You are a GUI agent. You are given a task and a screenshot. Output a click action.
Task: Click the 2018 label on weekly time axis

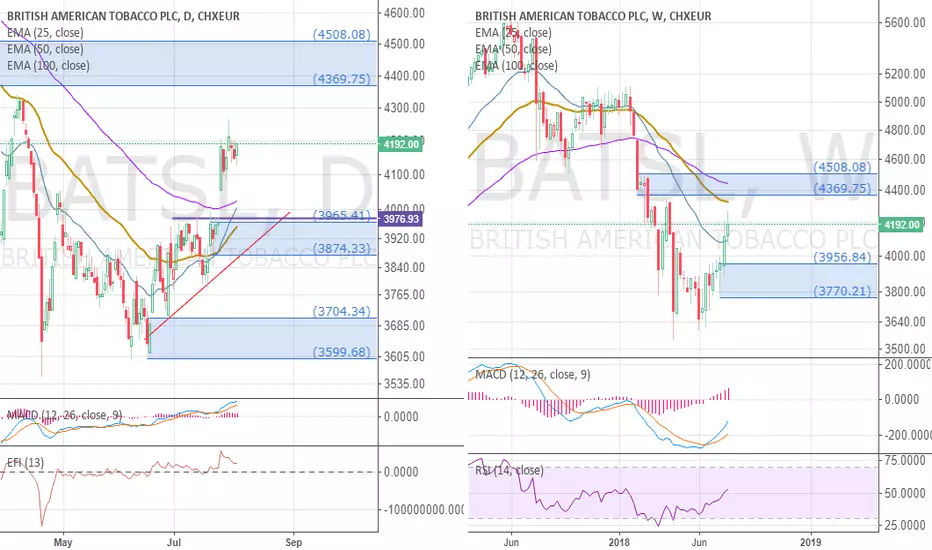[619, 542]
